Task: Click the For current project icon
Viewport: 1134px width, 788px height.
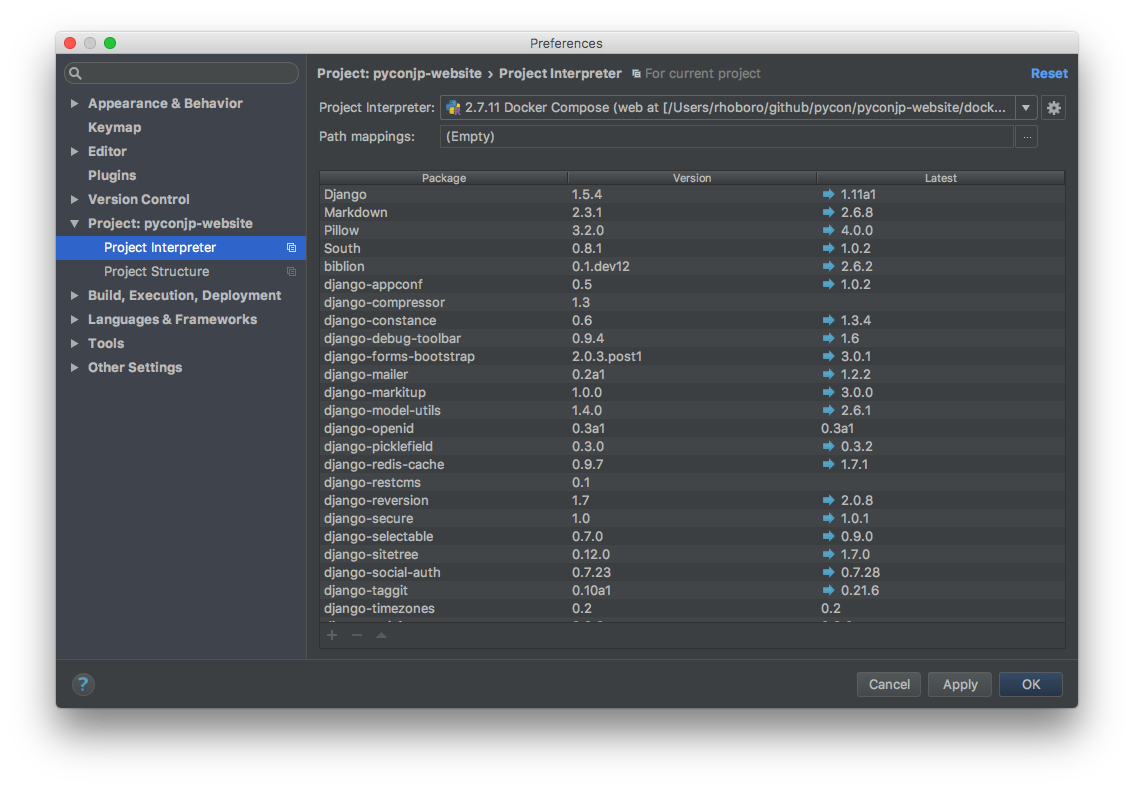Action: point(636,74)
